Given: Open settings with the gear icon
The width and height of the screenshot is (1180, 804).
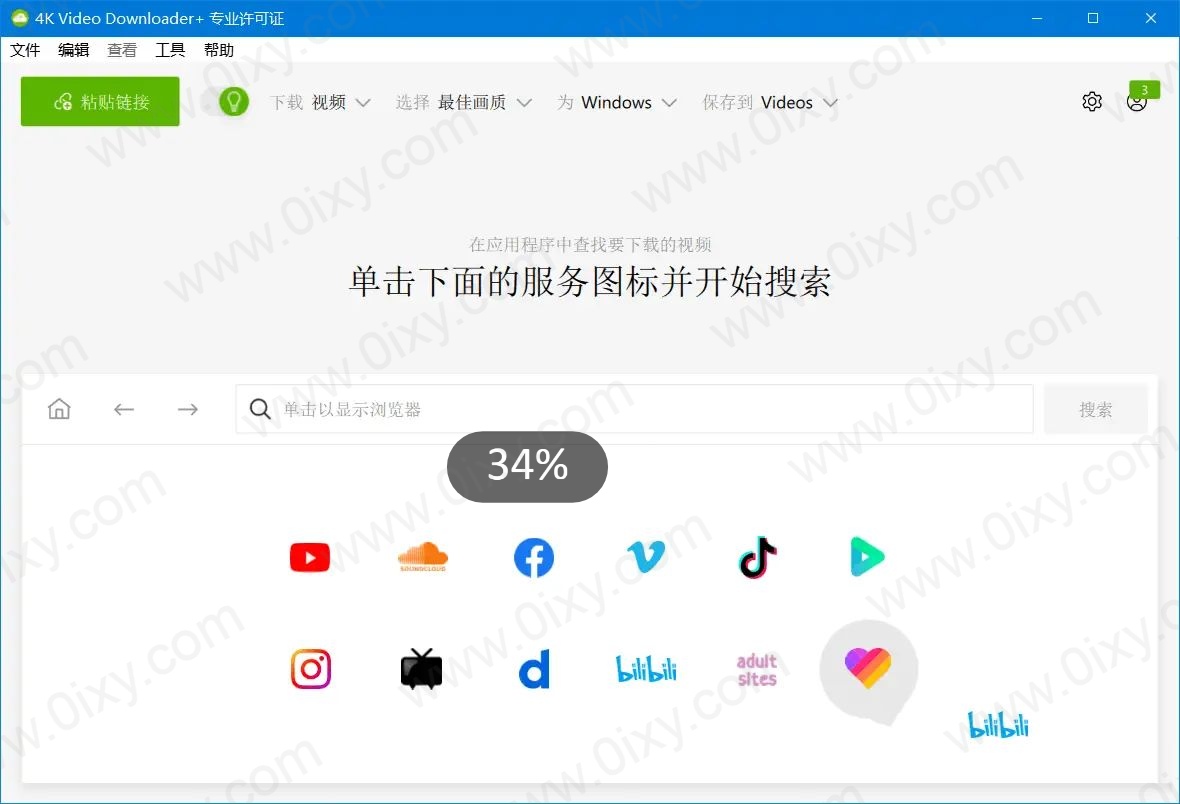Looking at the screenshot, I should 1092,102.
